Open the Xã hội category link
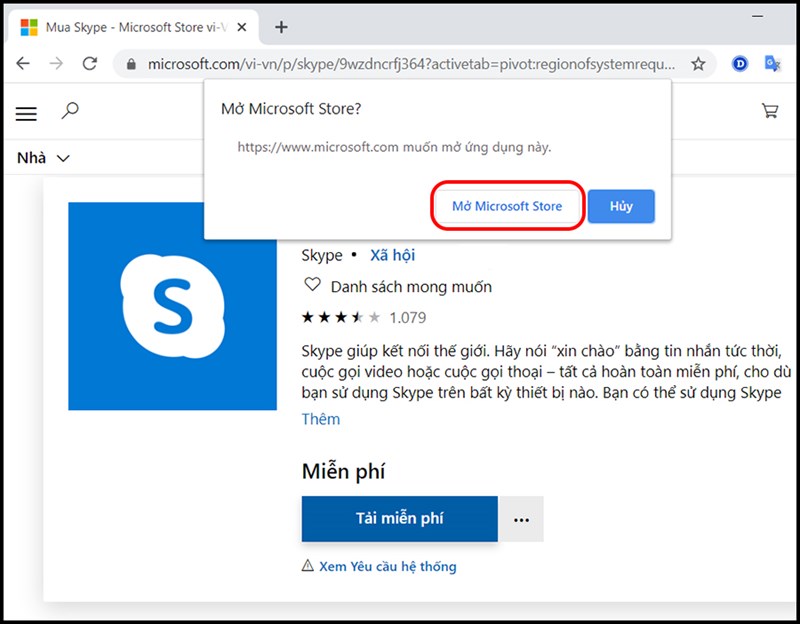 pyautogui.click(x=392, y=255)
